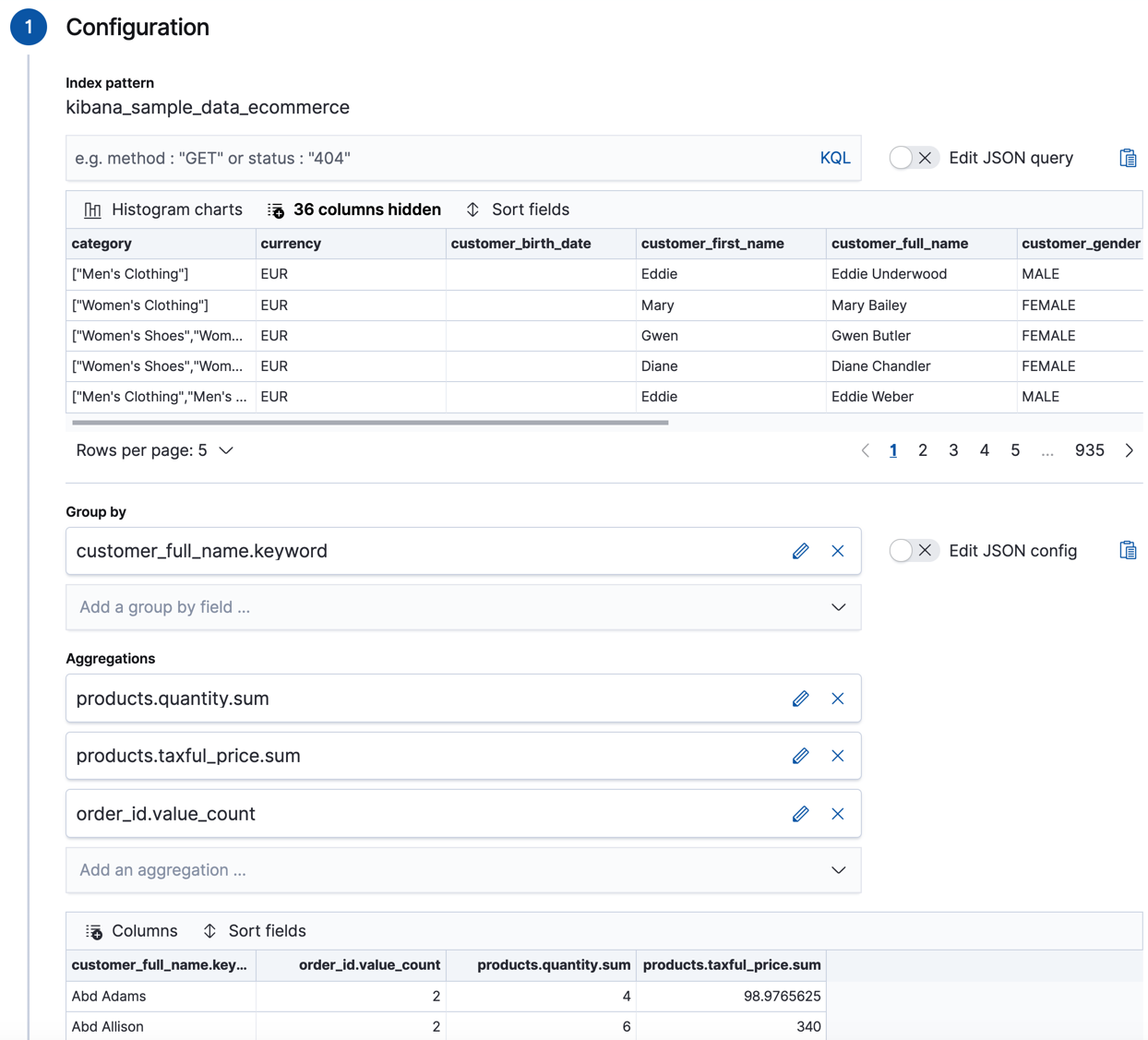The height and width of the screenshot is (1040, 1148).
Task: Navigate to page 3 of the table
Action: click(953, 450)
